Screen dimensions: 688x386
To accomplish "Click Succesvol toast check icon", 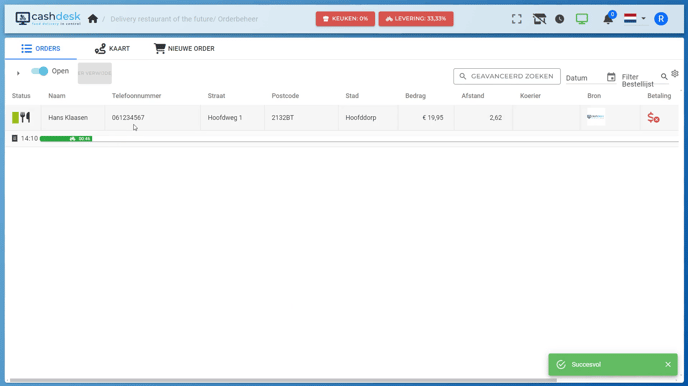I will point(561,365).
